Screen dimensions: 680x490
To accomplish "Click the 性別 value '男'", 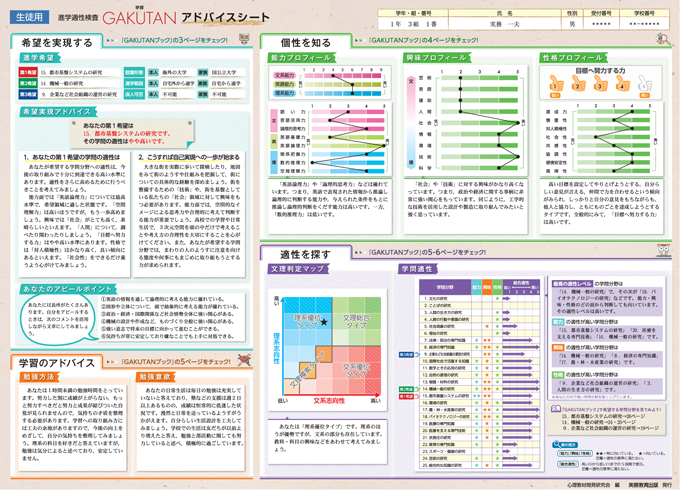I will pyautogui.click(x=572, y=24).
